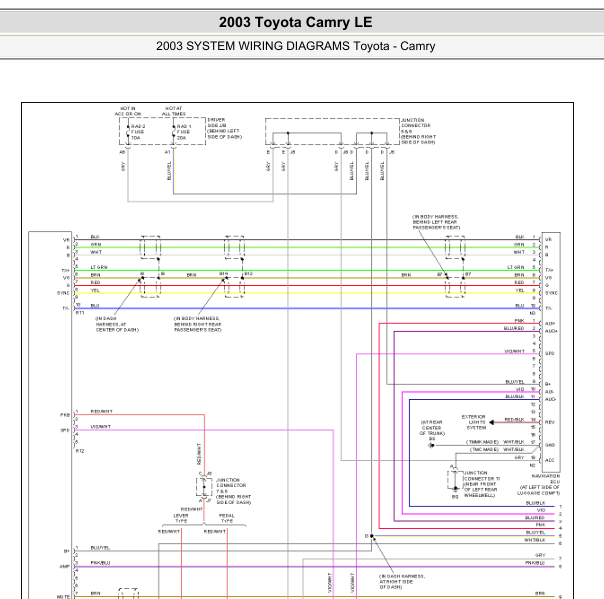Image resolution: width=604 pixels, height=599 pixels.
Task: Click the 'LEVER TYPE' label
Action: pyautogui.click(x=181, y=518)
